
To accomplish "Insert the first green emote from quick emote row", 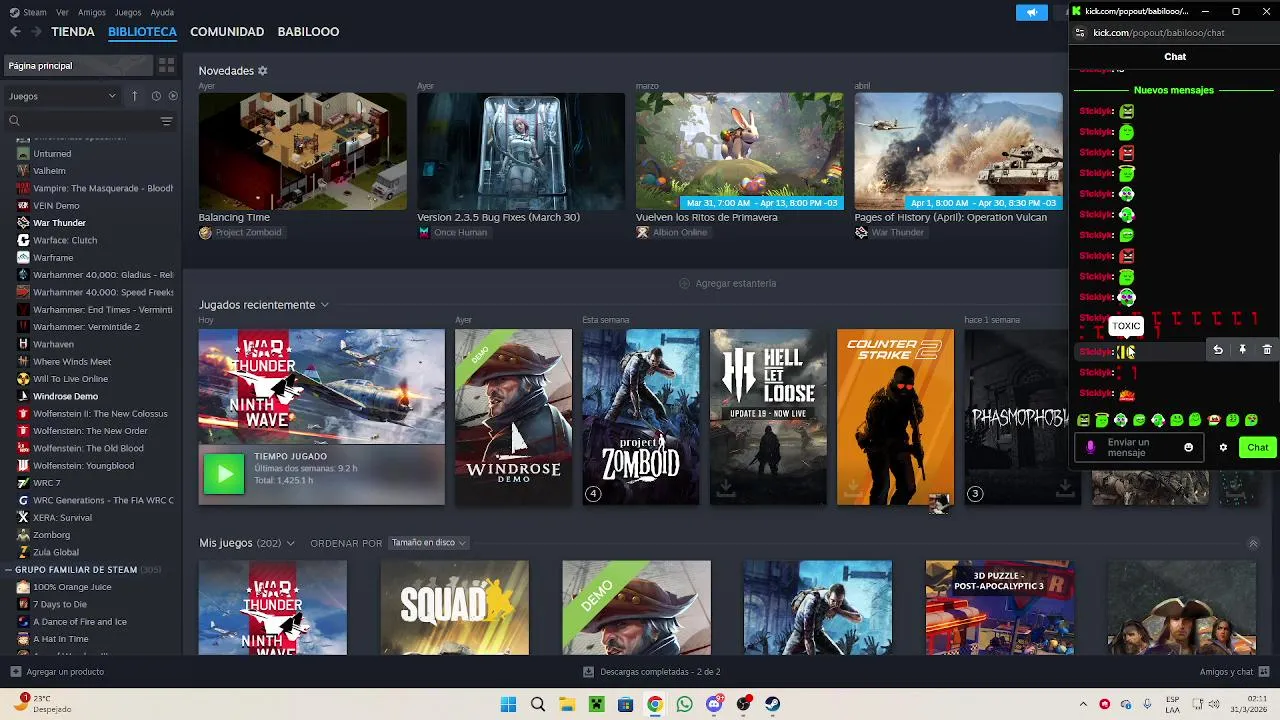I will tap(1083, 420).
